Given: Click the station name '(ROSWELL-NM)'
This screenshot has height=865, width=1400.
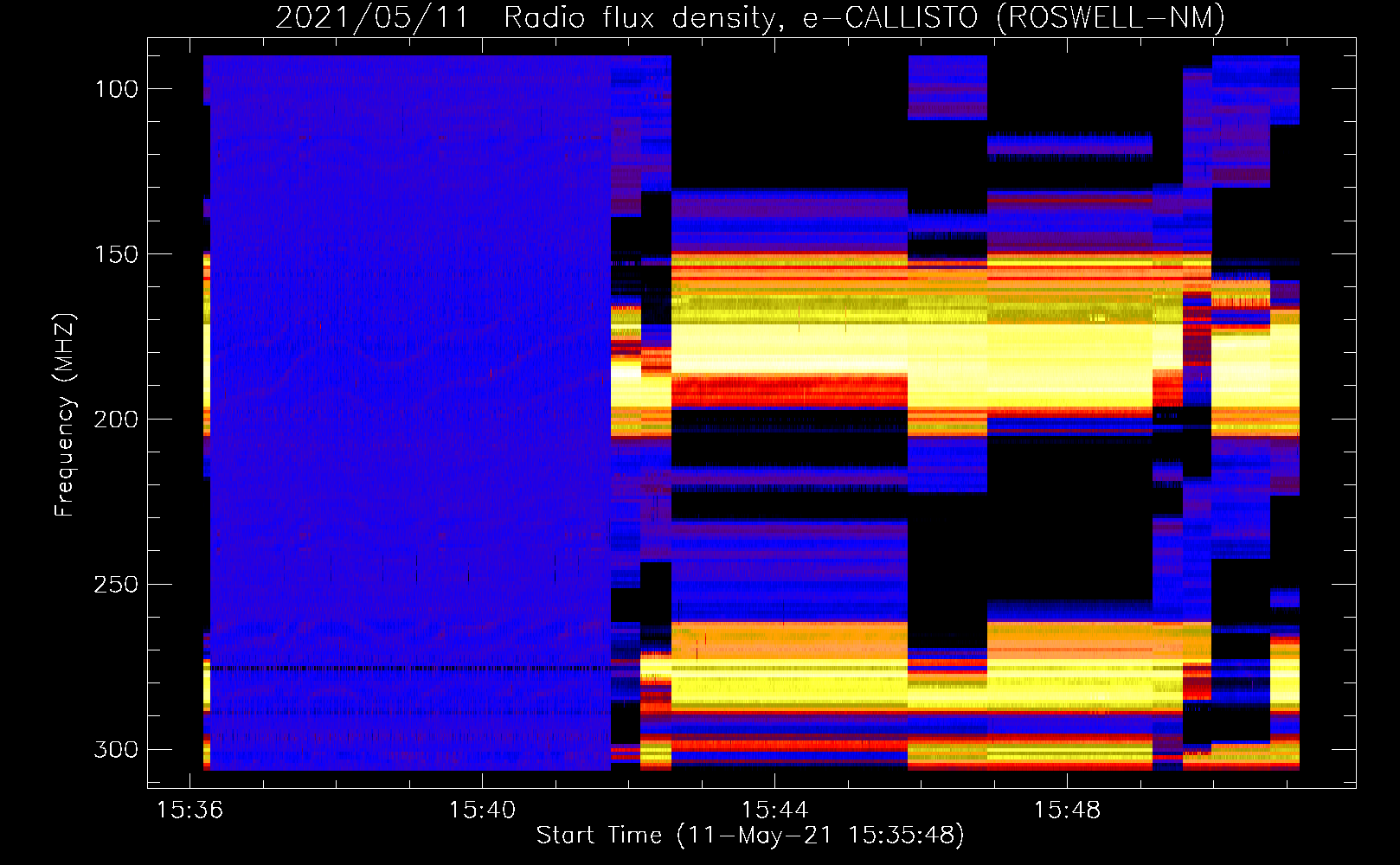Looking at the screenshot, I should click(x=1111, y=17).
